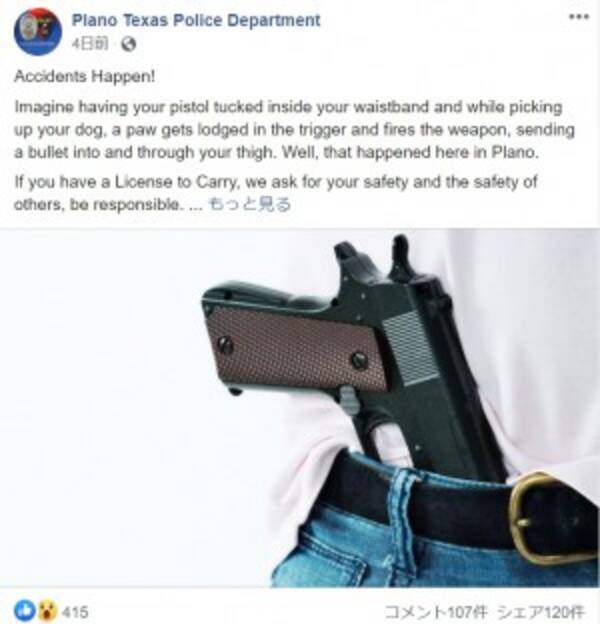Click the post paragraph about the dog paw
600x624 pixels.
294,130
